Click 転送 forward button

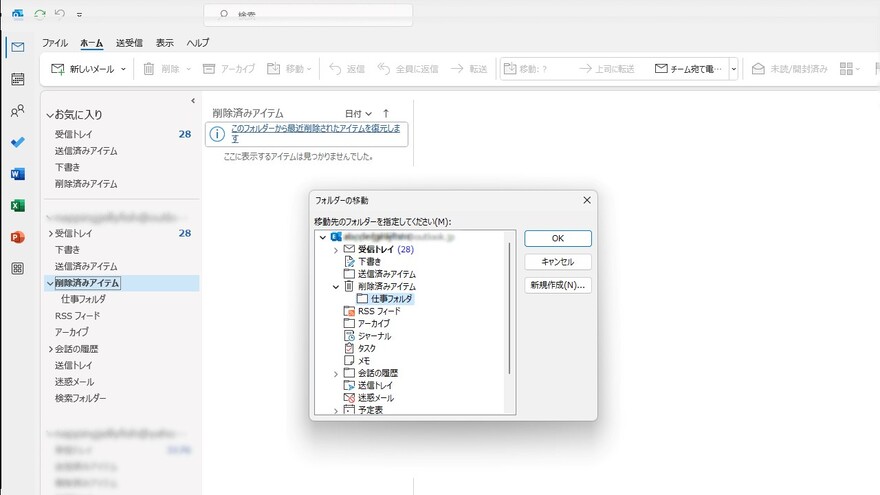click(469, 69)
